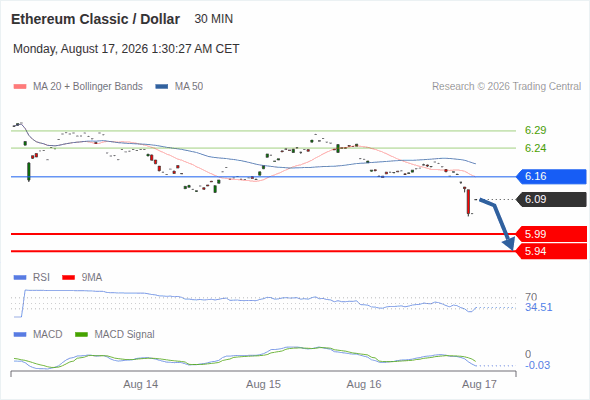Click the RSI 70 level label
This screenshot has width=590, height=400.
coord(531,297)
